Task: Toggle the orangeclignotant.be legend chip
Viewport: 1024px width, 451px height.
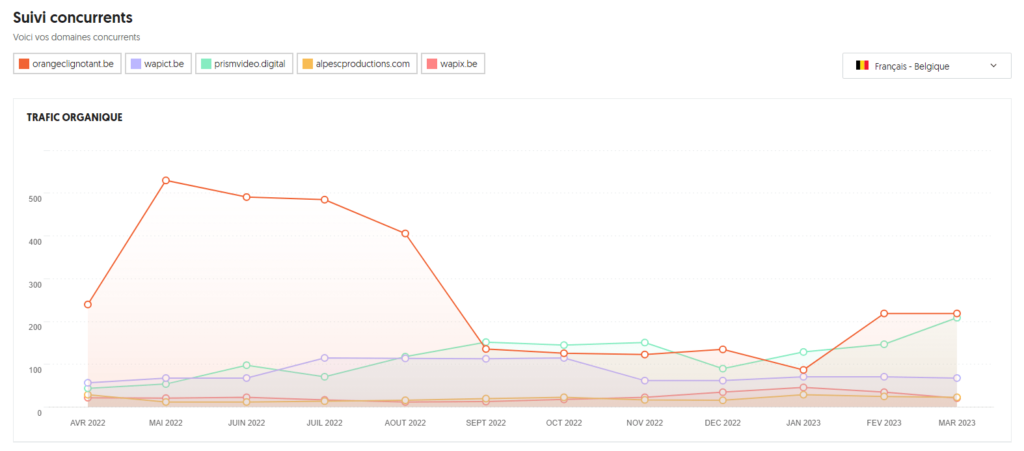Action: pyautogui.click(x=67, y=64)
